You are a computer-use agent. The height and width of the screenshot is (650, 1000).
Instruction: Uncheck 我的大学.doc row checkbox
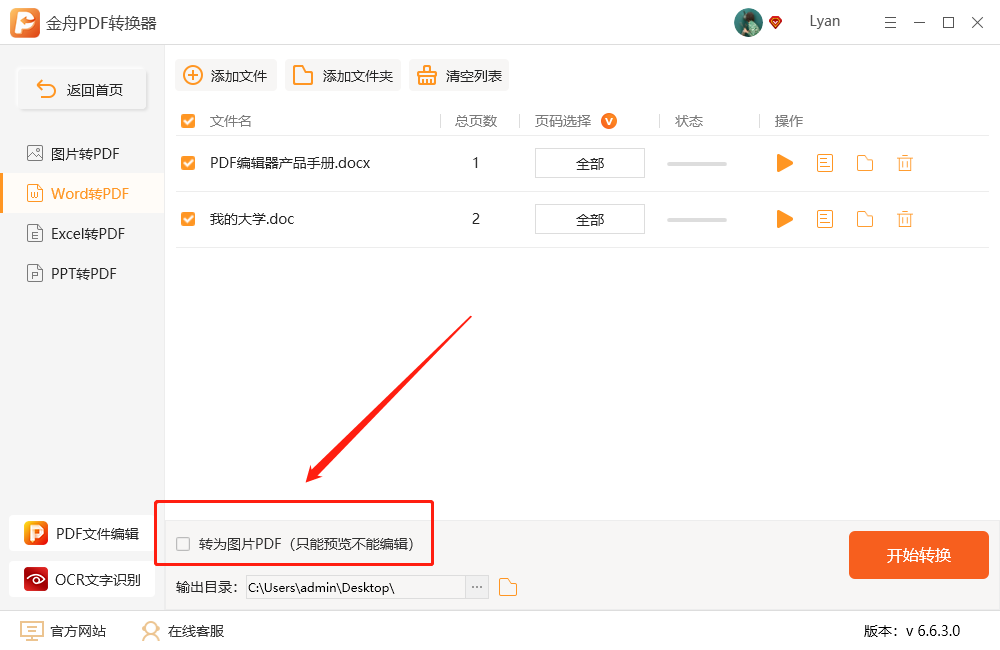point(188,219)
